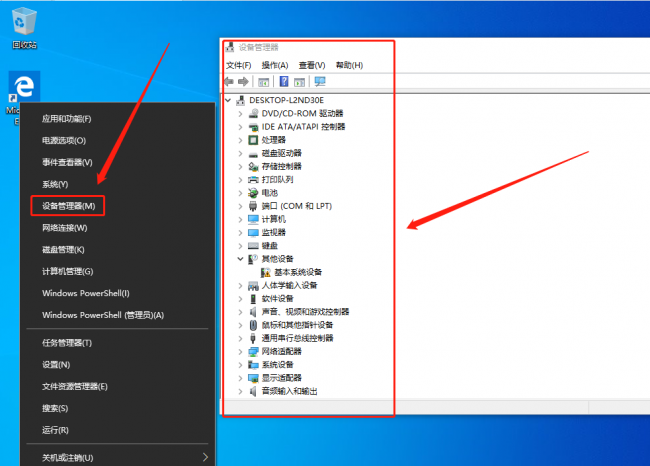Click the Back arrow toolbar icon
This screenshot has height=466, width=650.
(x=229, y=82)
